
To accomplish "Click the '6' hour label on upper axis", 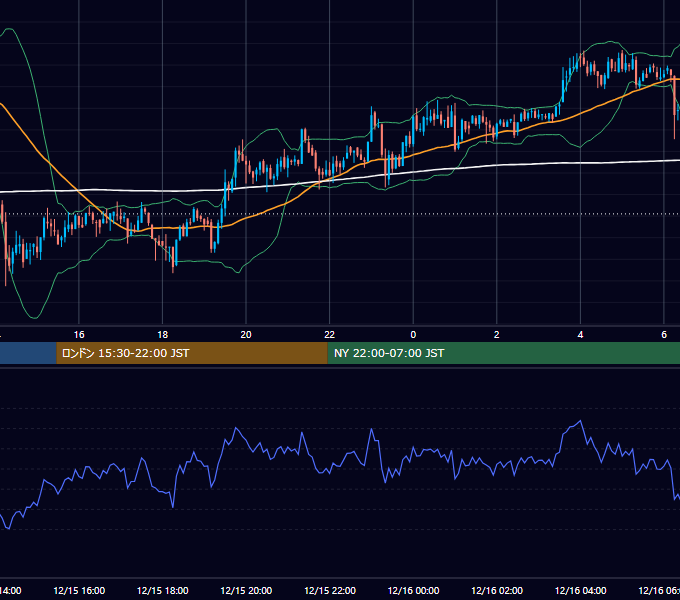I will click(664, 335).
